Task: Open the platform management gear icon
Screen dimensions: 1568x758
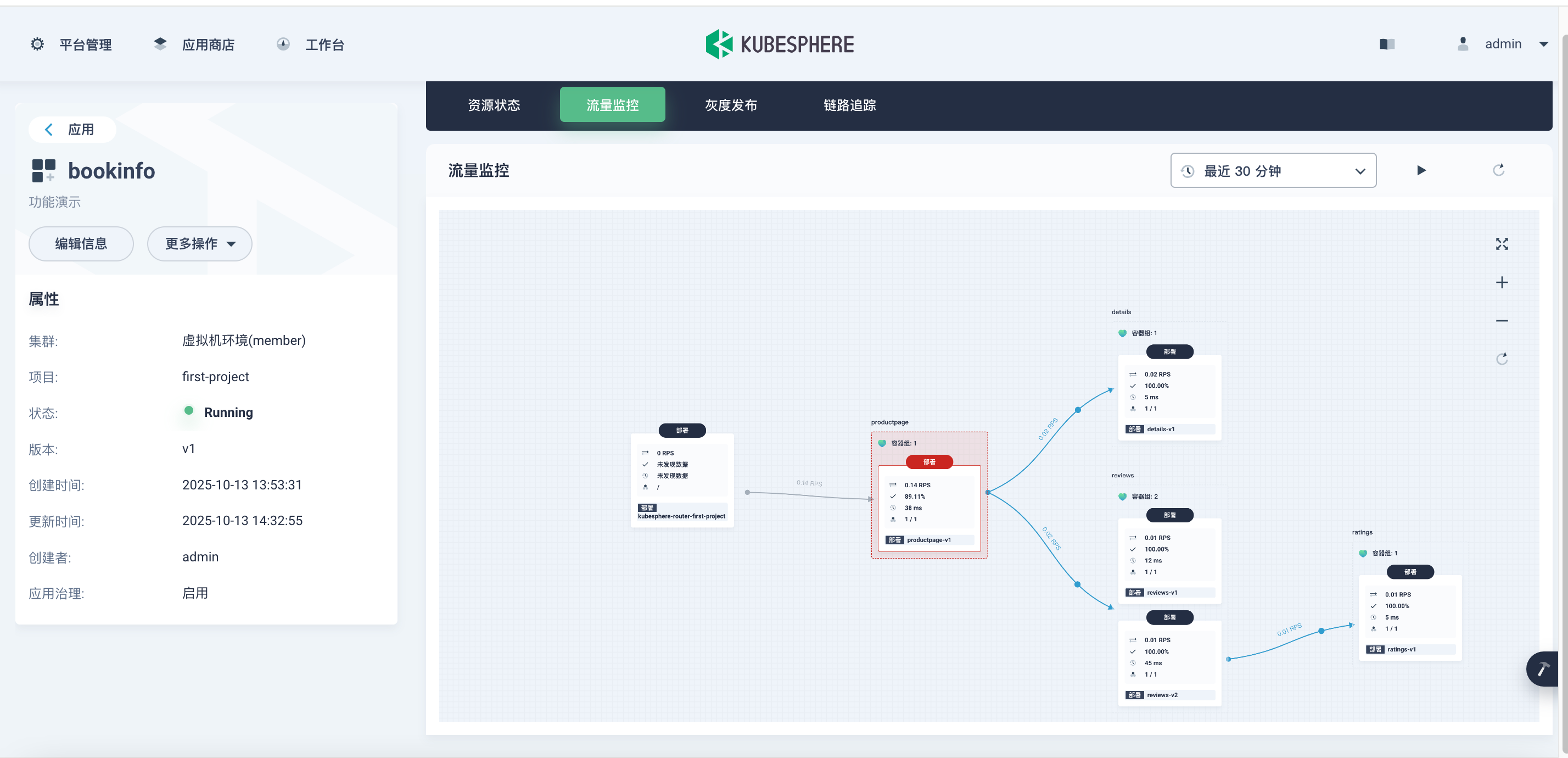Action: coord(38,44)
